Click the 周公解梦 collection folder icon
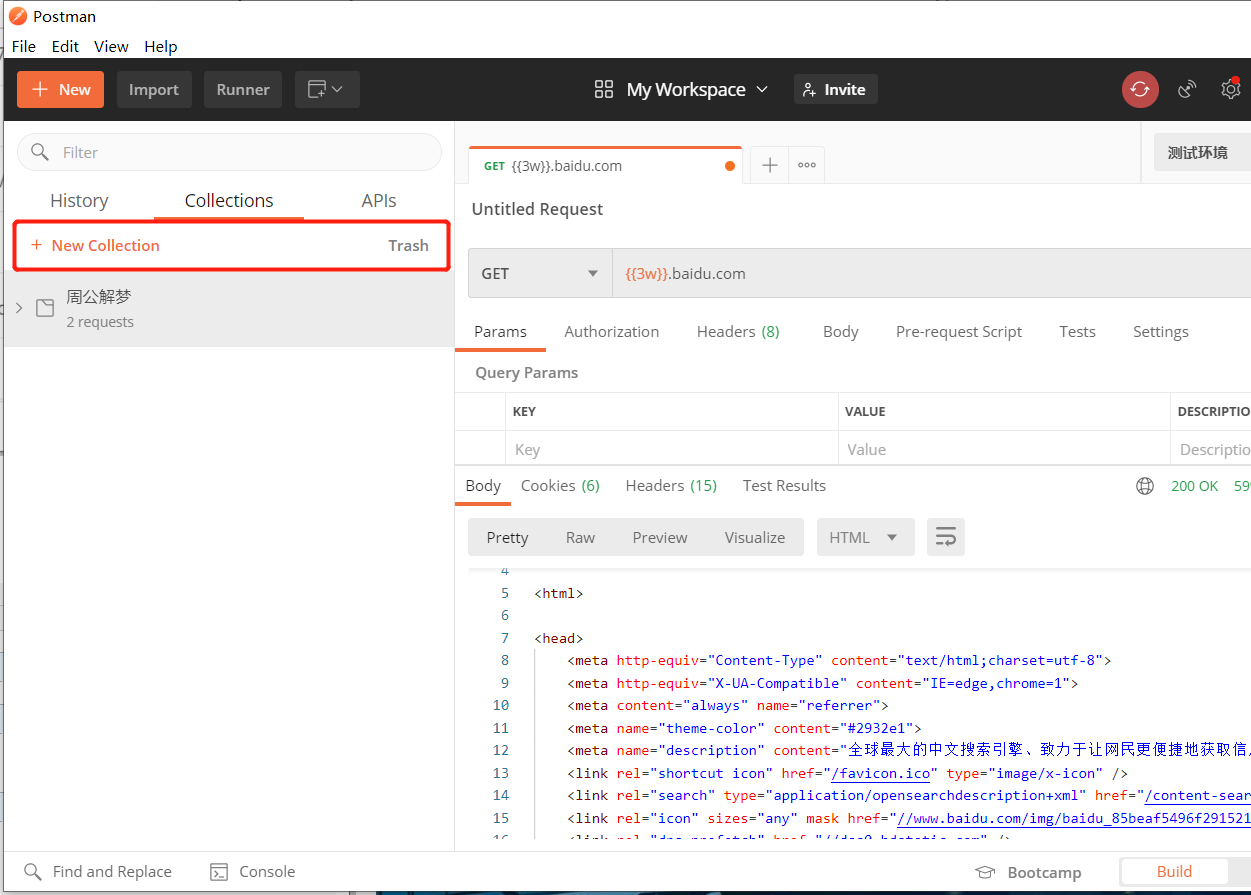The height and width of the screenshot is (895, 1251). coord(45,308)
